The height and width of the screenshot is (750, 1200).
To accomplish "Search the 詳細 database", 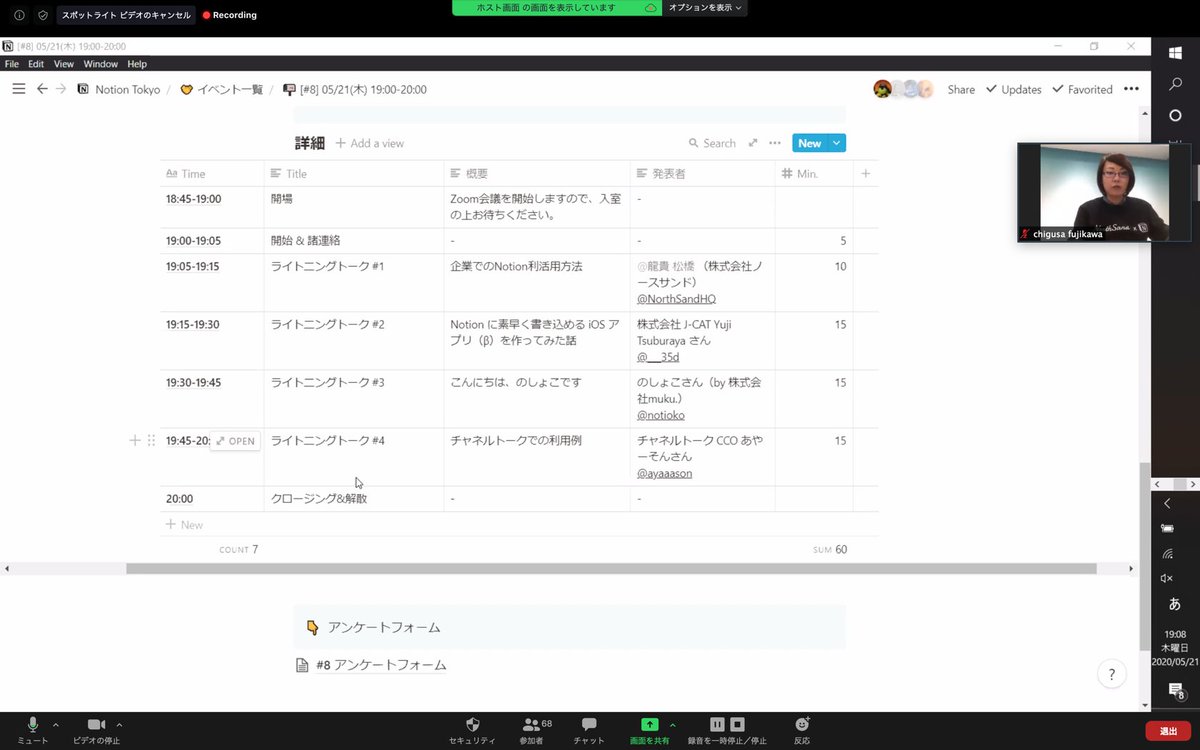I will pos(712,143).
